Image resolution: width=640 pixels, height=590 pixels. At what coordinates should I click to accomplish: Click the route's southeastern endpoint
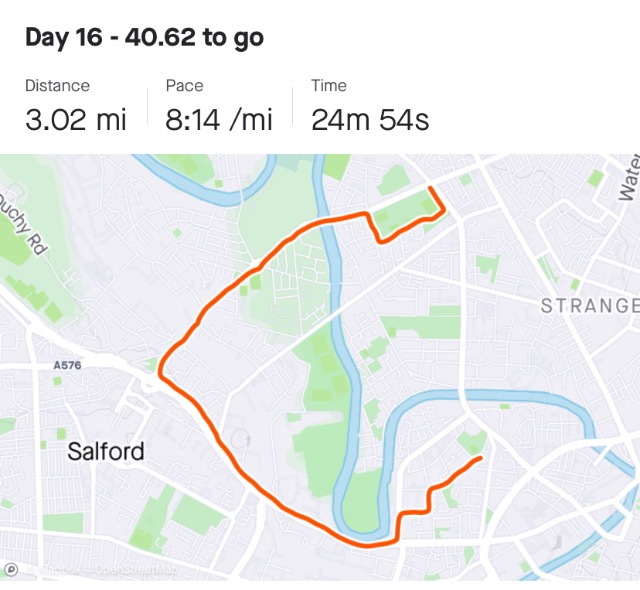tap(480, 459)
